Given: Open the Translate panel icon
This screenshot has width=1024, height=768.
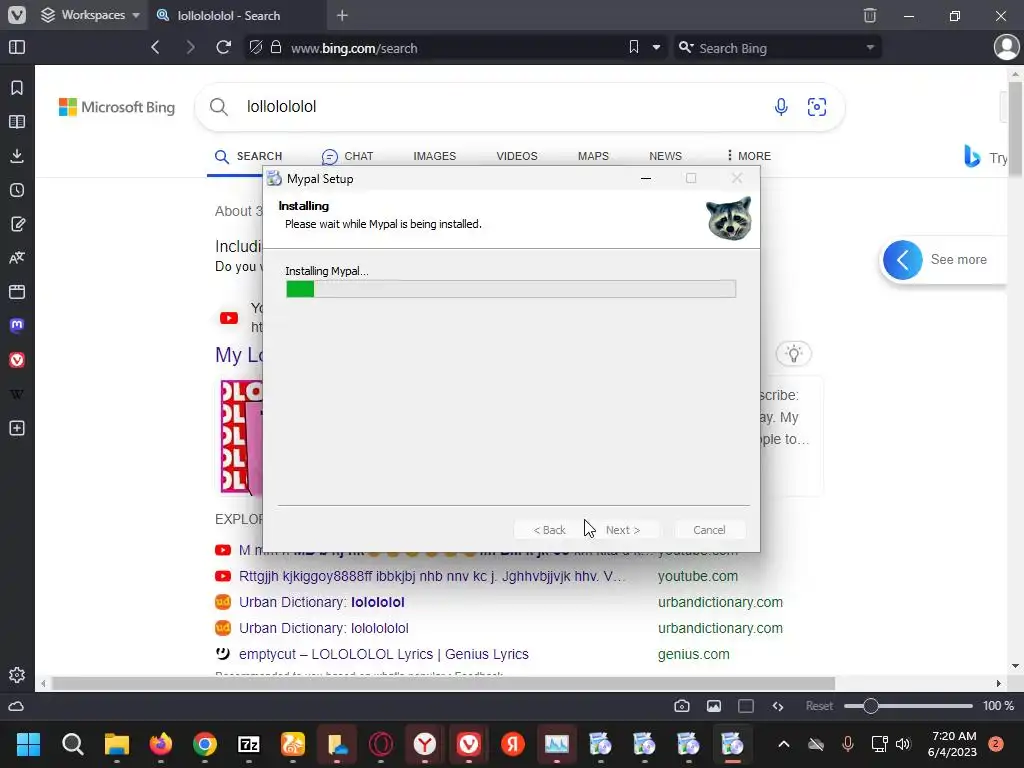Looking at the screenshot, I should [17, 258].
